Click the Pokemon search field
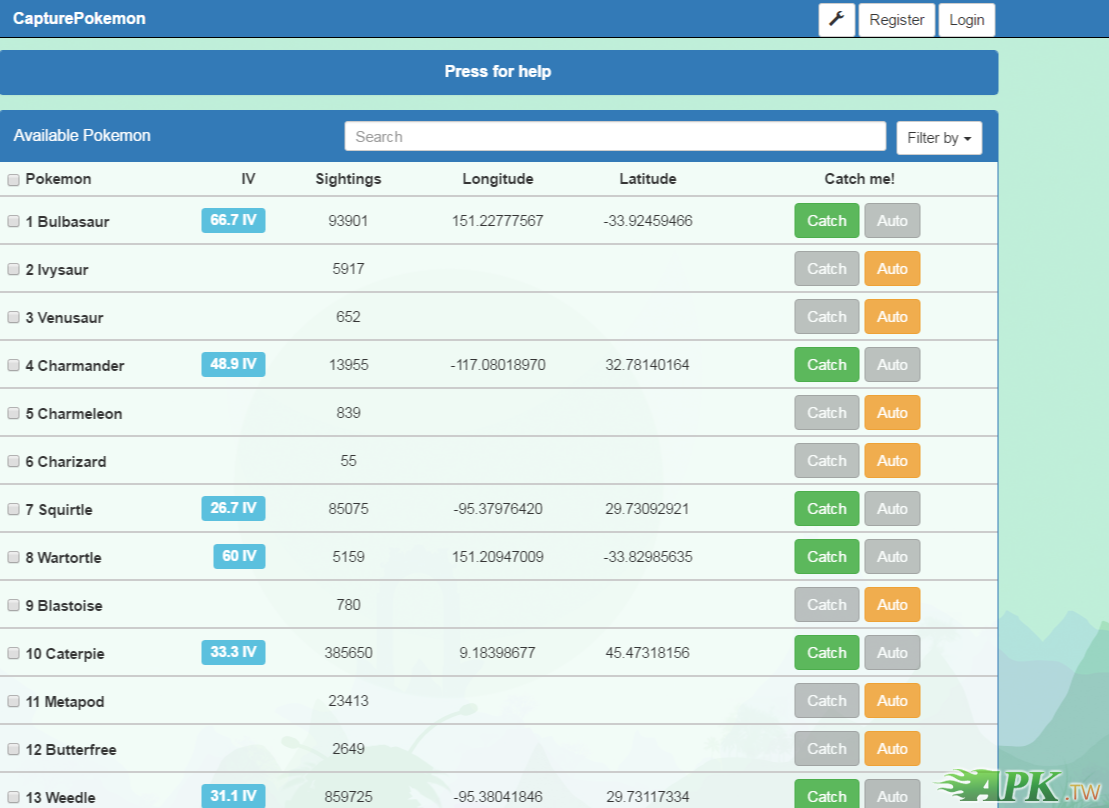The width and height of the screenshot is (1109, 808). click(615, 137)
